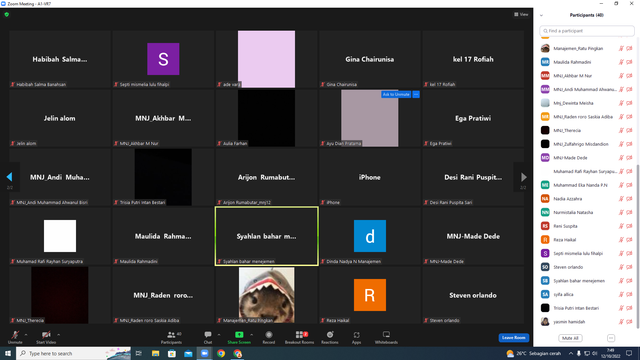Go to previous gallery page arrow
640x360 pixels.
coord(9,177)
